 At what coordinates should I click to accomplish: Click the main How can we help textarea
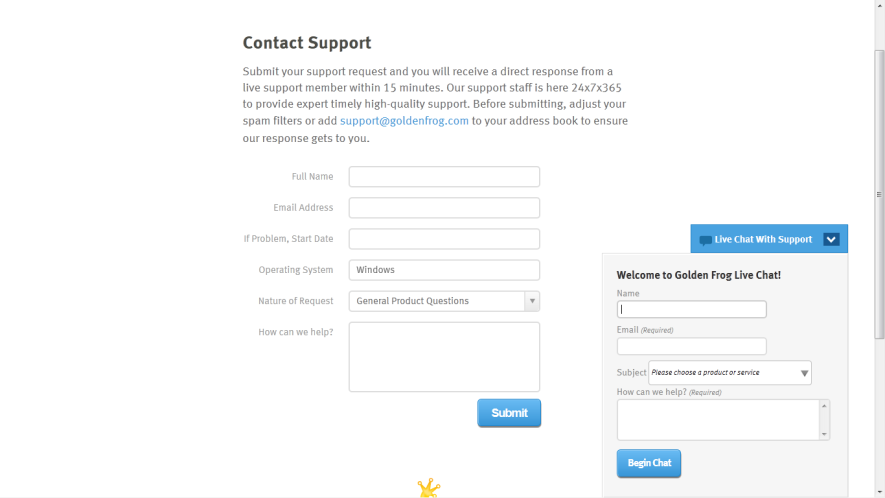tap(444, 357)
